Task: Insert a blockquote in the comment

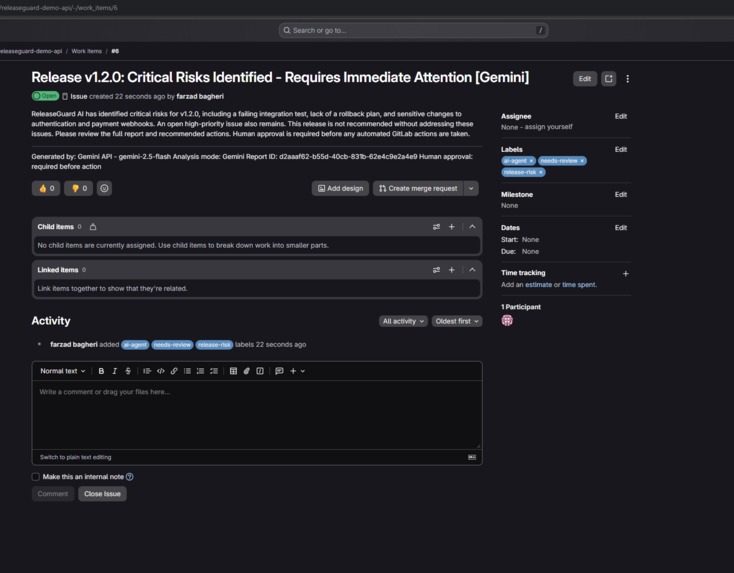Action: 147,371
